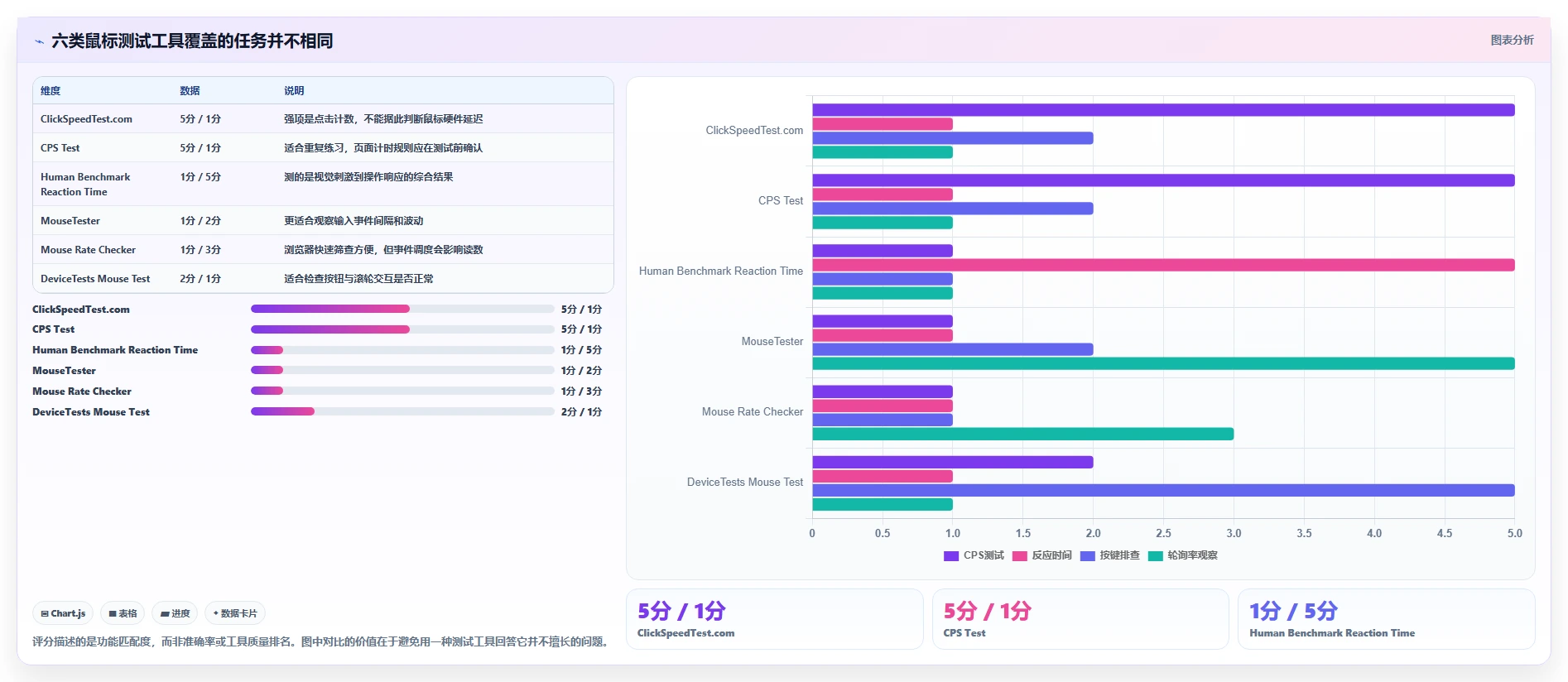Click the teal 轮询率观察 bar for MouseTester
Image resolution: width=1568 pixels, height=682 pixels.
pyautogui.click(x=1163, y=363)
